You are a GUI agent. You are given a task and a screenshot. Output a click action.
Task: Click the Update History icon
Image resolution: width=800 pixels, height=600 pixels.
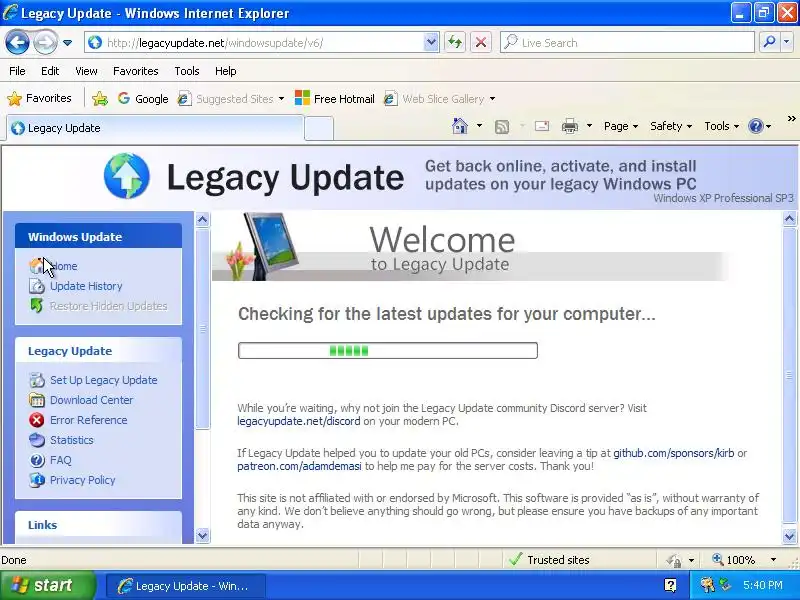(37, 286)
